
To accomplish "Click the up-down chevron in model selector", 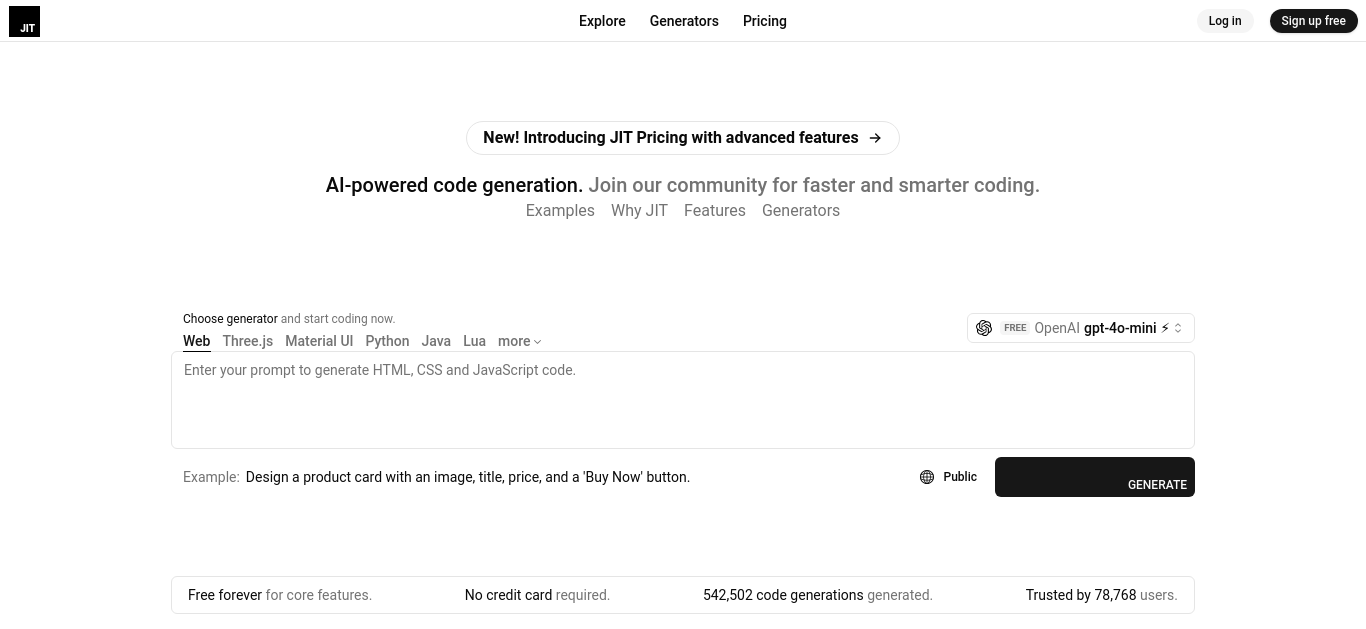I will pos(1178,328).
